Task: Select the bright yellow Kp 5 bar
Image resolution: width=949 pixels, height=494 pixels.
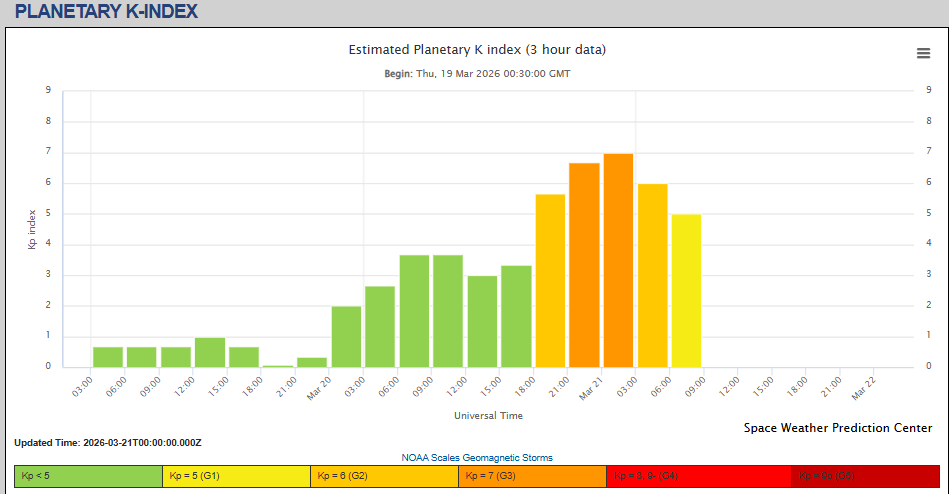Action: (x=686, y=291)
